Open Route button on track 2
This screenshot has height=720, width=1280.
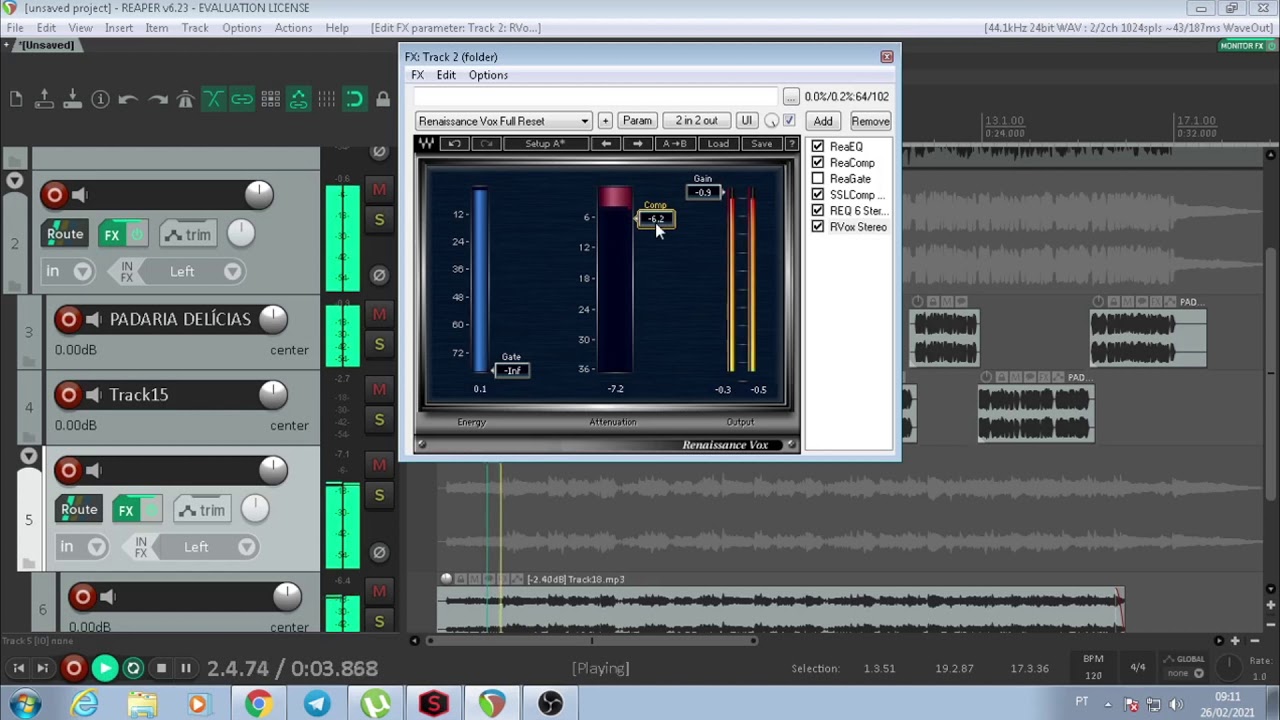(65, 235)
